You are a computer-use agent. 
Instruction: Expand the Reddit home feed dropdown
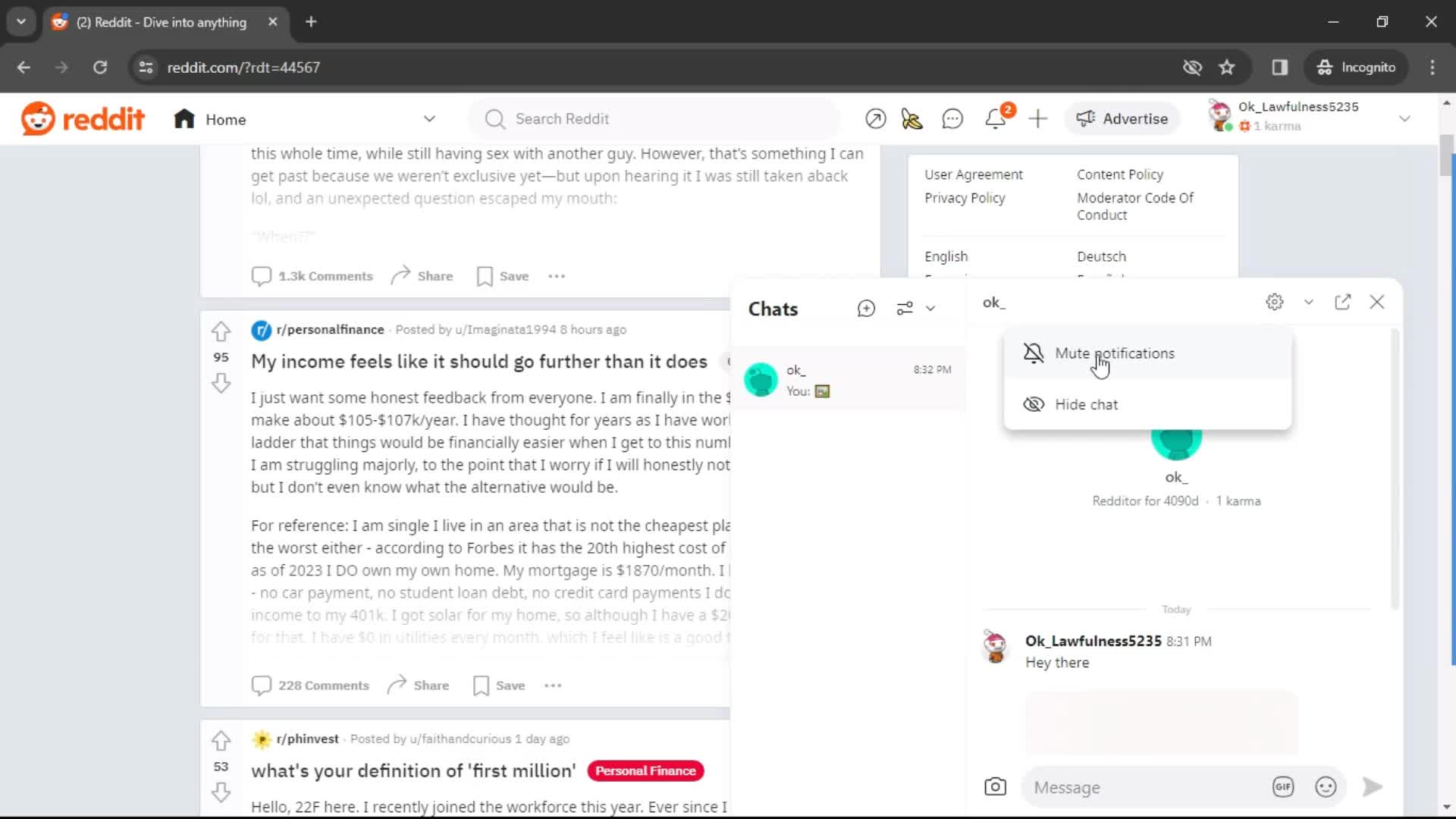coord(430,119)
